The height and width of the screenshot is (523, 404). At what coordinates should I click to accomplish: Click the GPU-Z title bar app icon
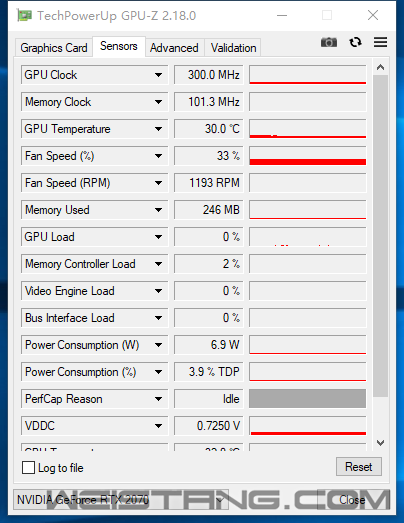[24, 15]
